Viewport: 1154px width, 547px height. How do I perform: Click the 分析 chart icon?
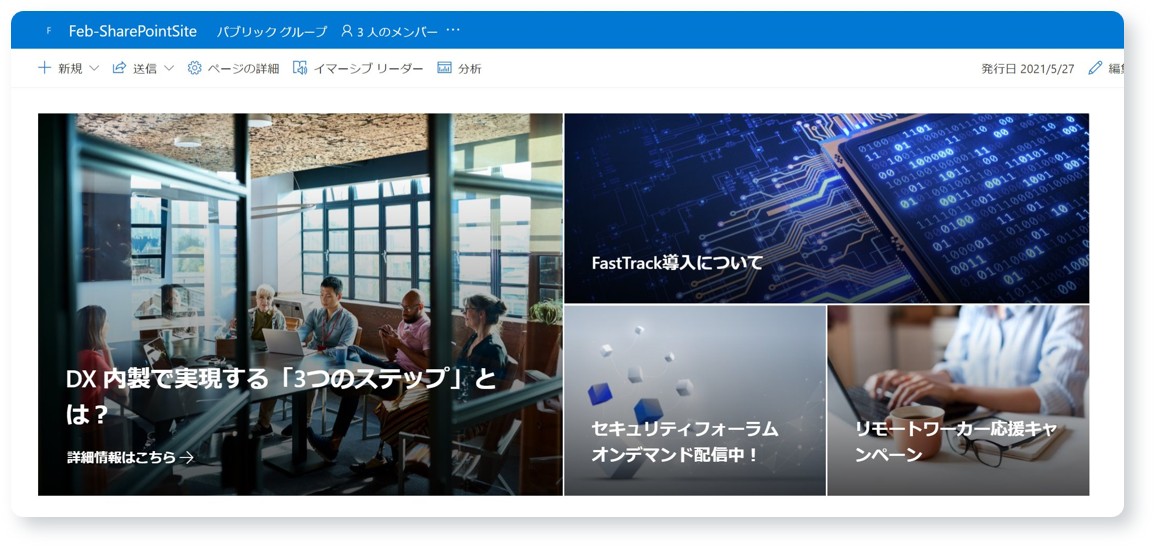pos(444,68)
